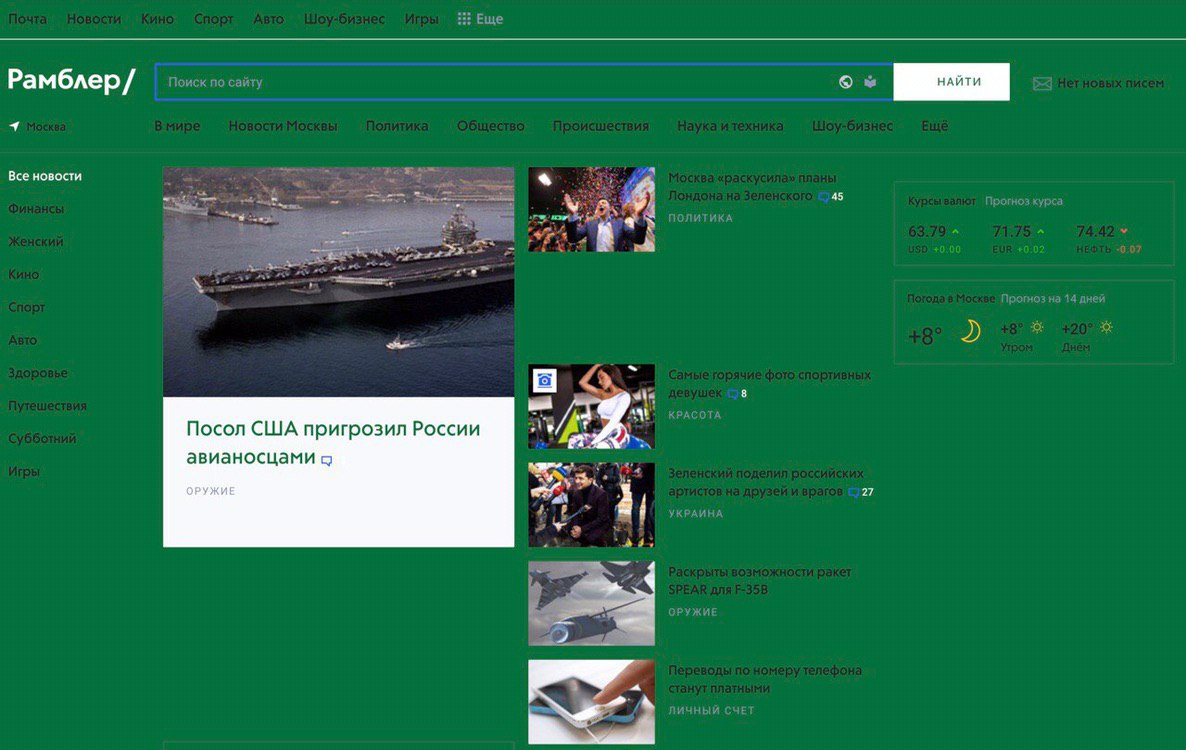Image resolution: width=1186 pixels, height=750 pixels.
Task: Open Раскрыты возможности ракет SPEAR article
Action: 759,581
